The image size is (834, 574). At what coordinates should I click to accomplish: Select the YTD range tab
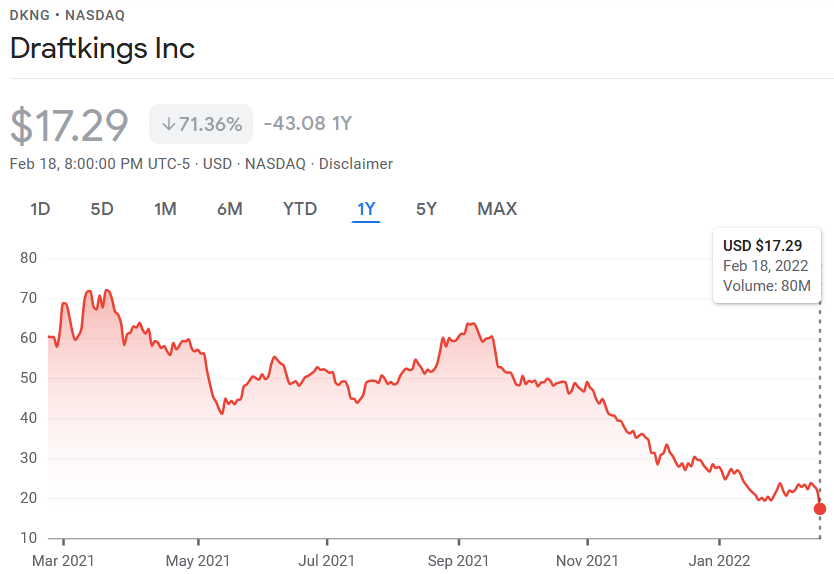[300, 209]
